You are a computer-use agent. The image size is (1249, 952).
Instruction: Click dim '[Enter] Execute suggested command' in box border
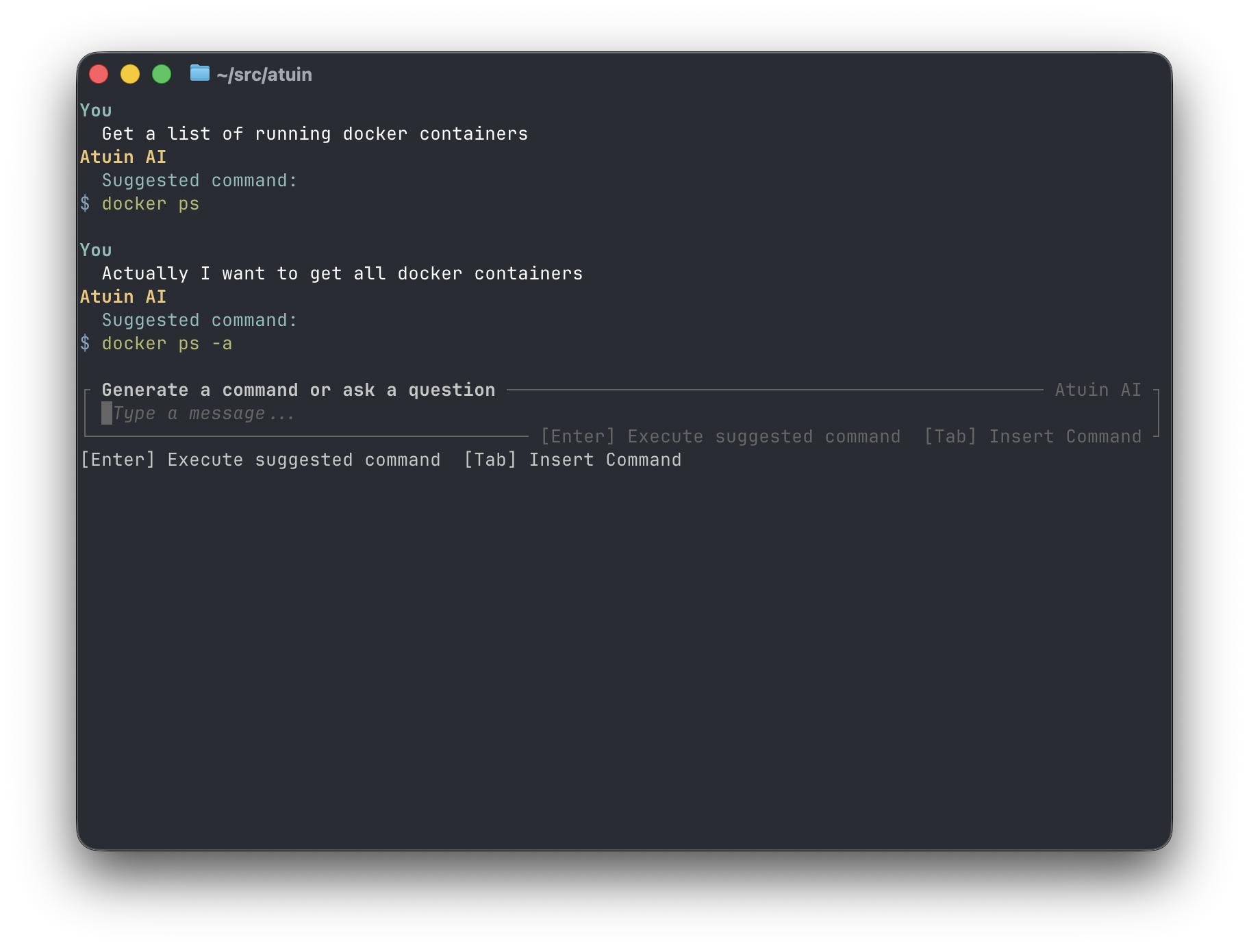click(720, 437)
